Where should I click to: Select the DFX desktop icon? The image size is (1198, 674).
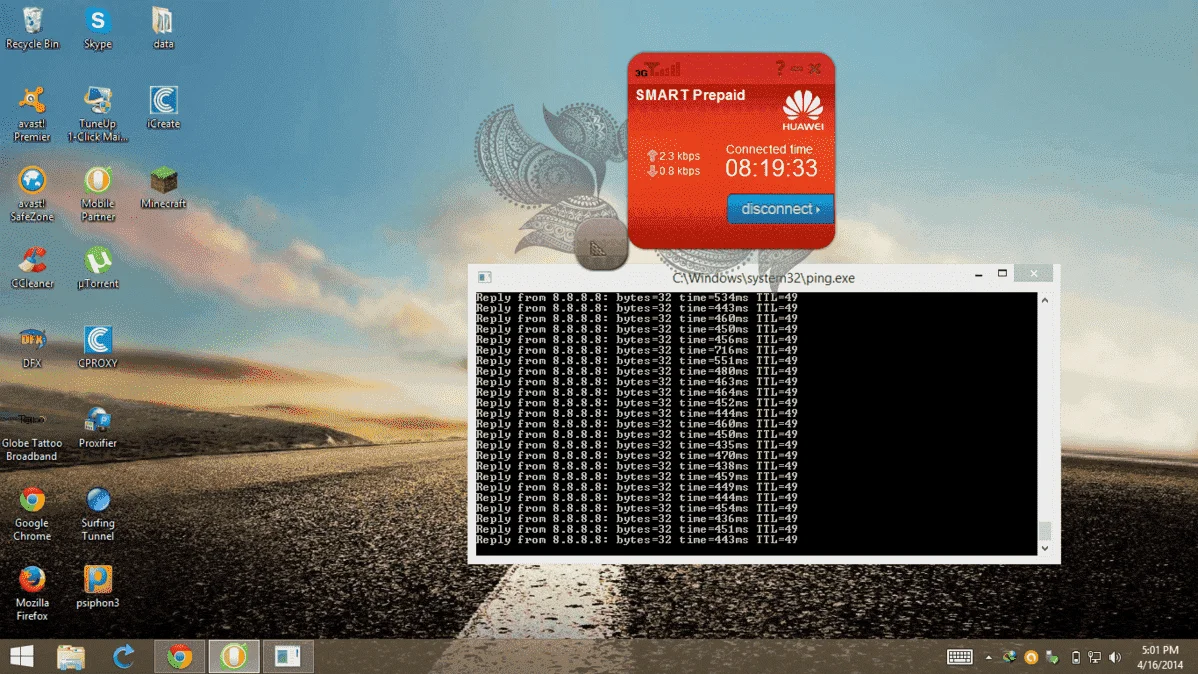tap(32, 347)
